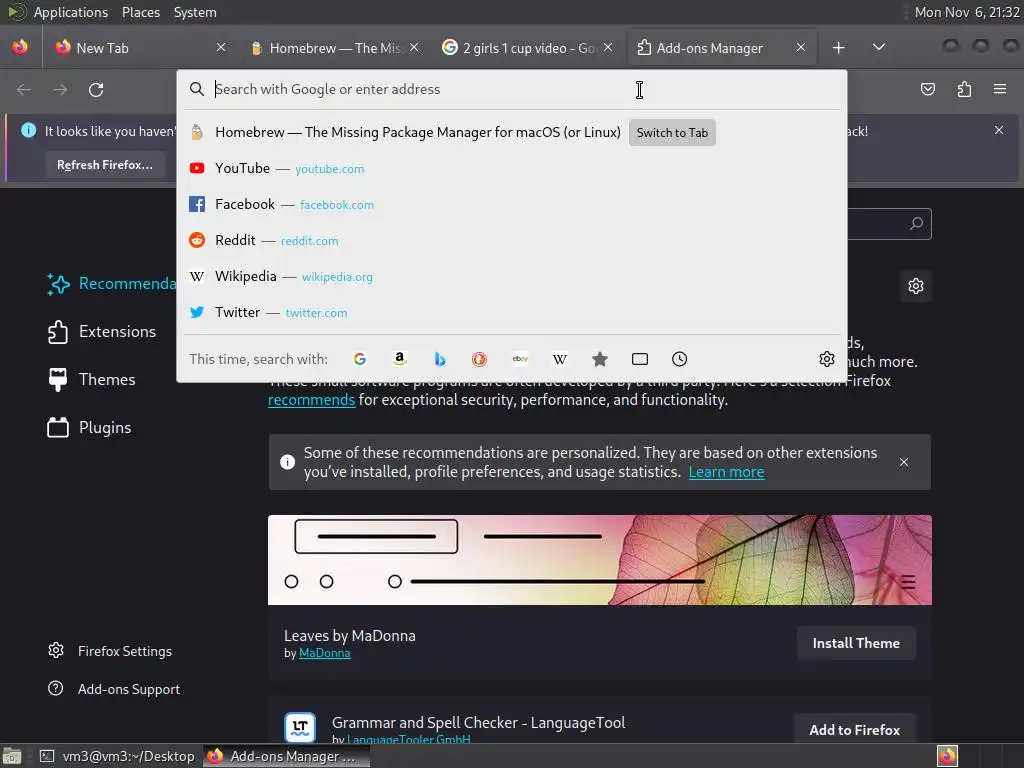This screenshot has width=1024, height=768.
Task: Close the New Tab tab
Action: (221, 47)
